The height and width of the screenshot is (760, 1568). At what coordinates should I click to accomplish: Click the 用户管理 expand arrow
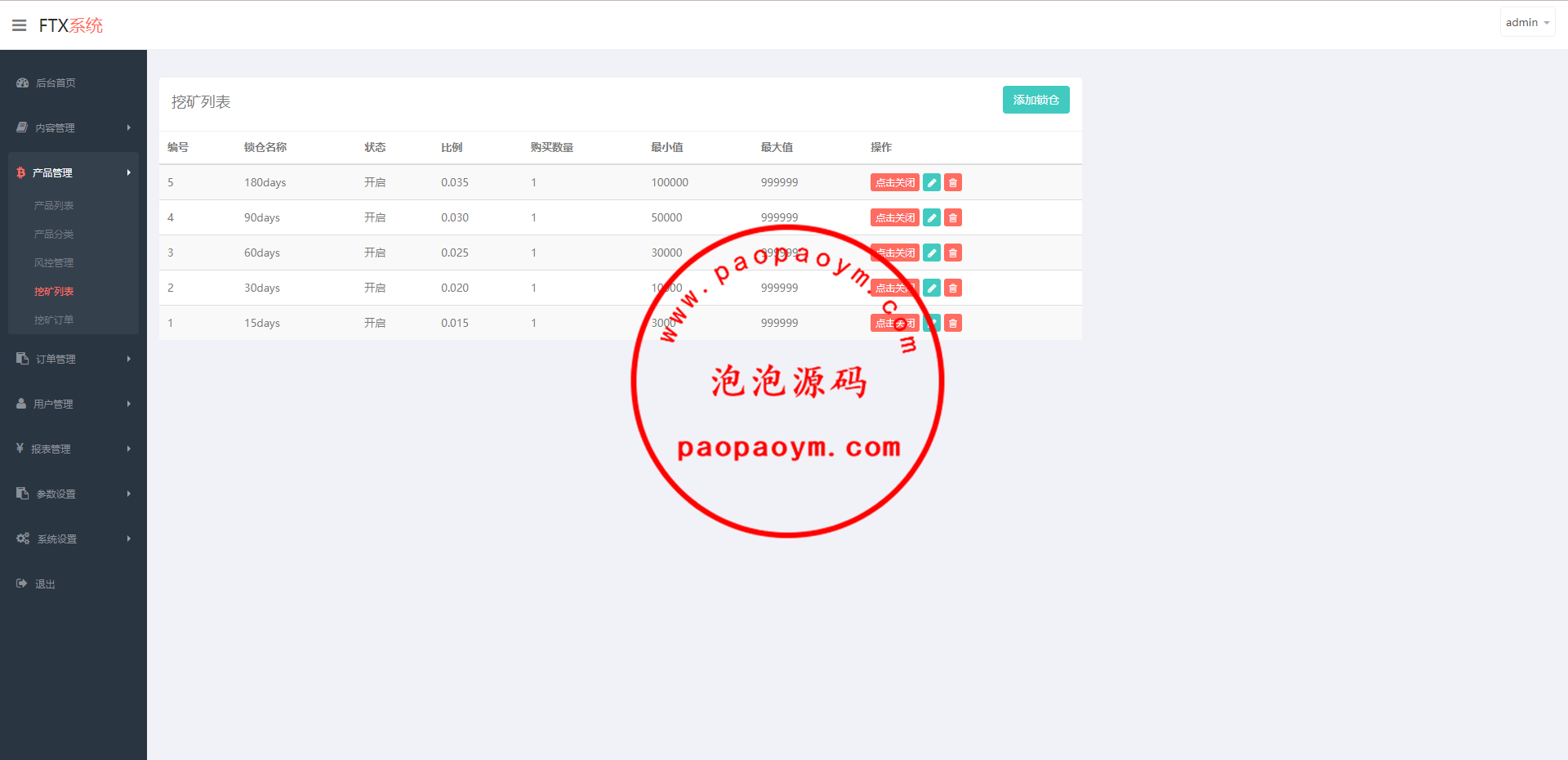click(x=128, y=404)
